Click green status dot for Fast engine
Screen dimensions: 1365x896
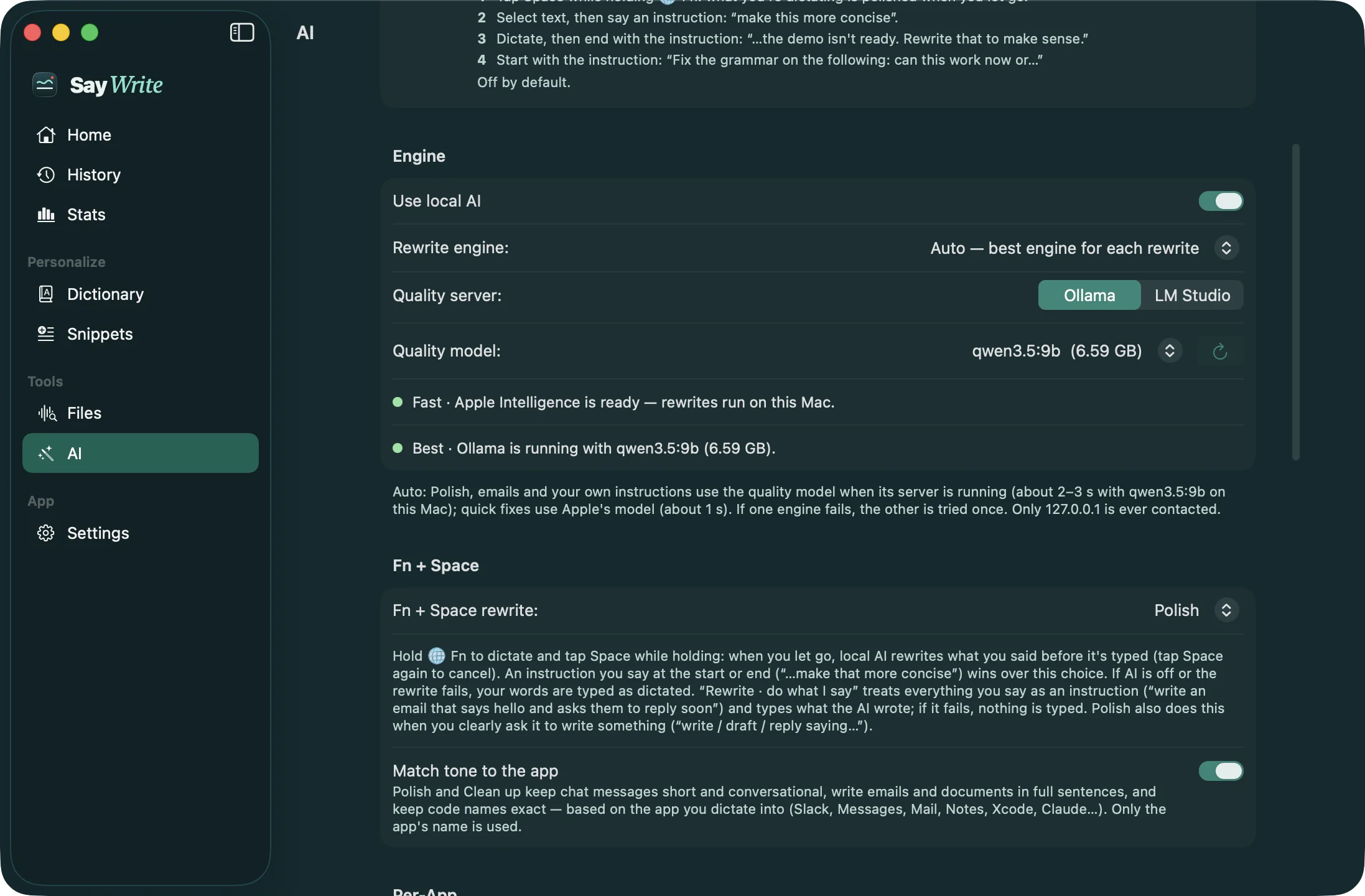398,403
